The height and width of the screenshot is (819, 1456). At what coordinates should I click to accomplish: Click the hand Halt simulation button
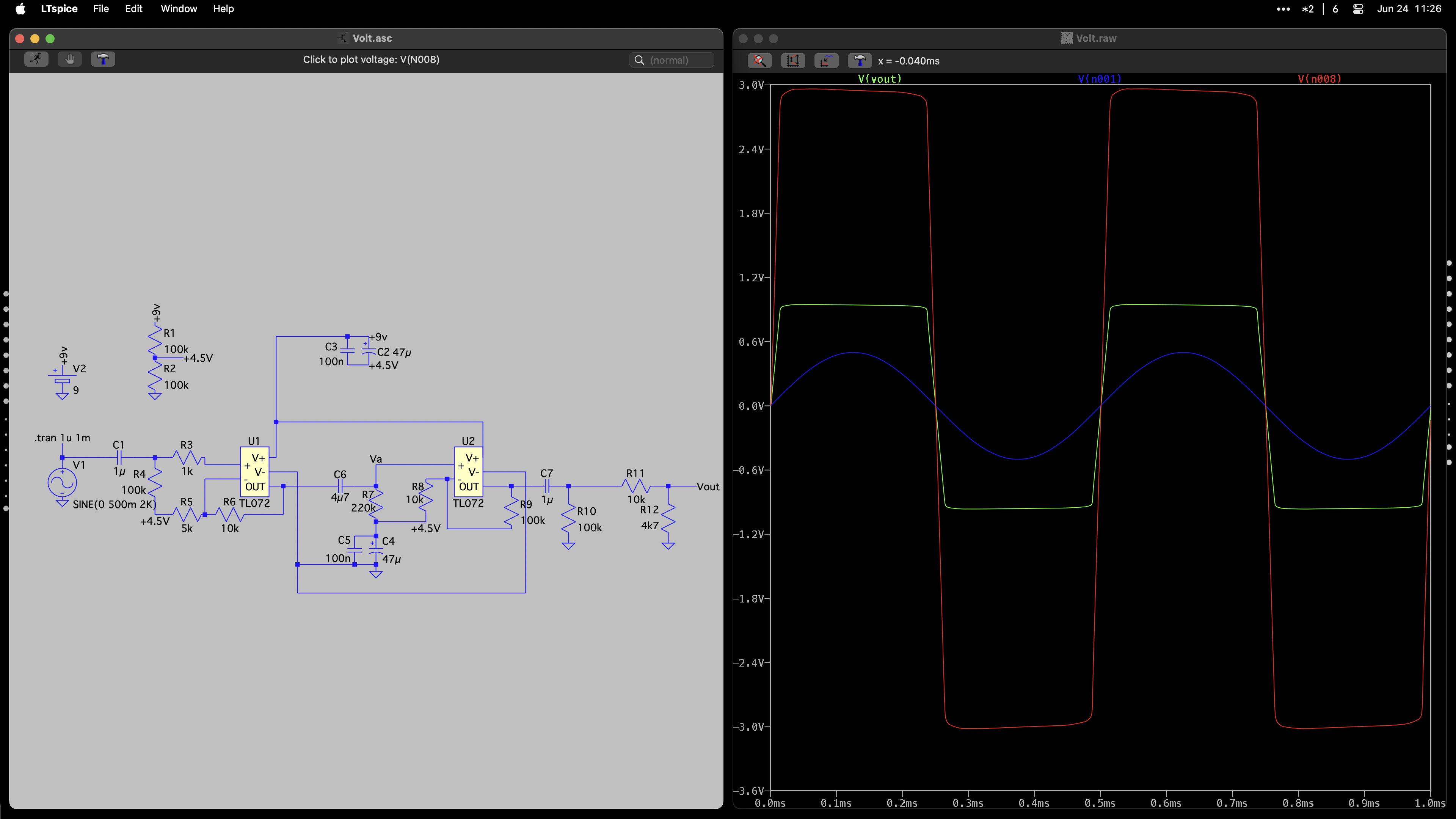tap(69, 60)
